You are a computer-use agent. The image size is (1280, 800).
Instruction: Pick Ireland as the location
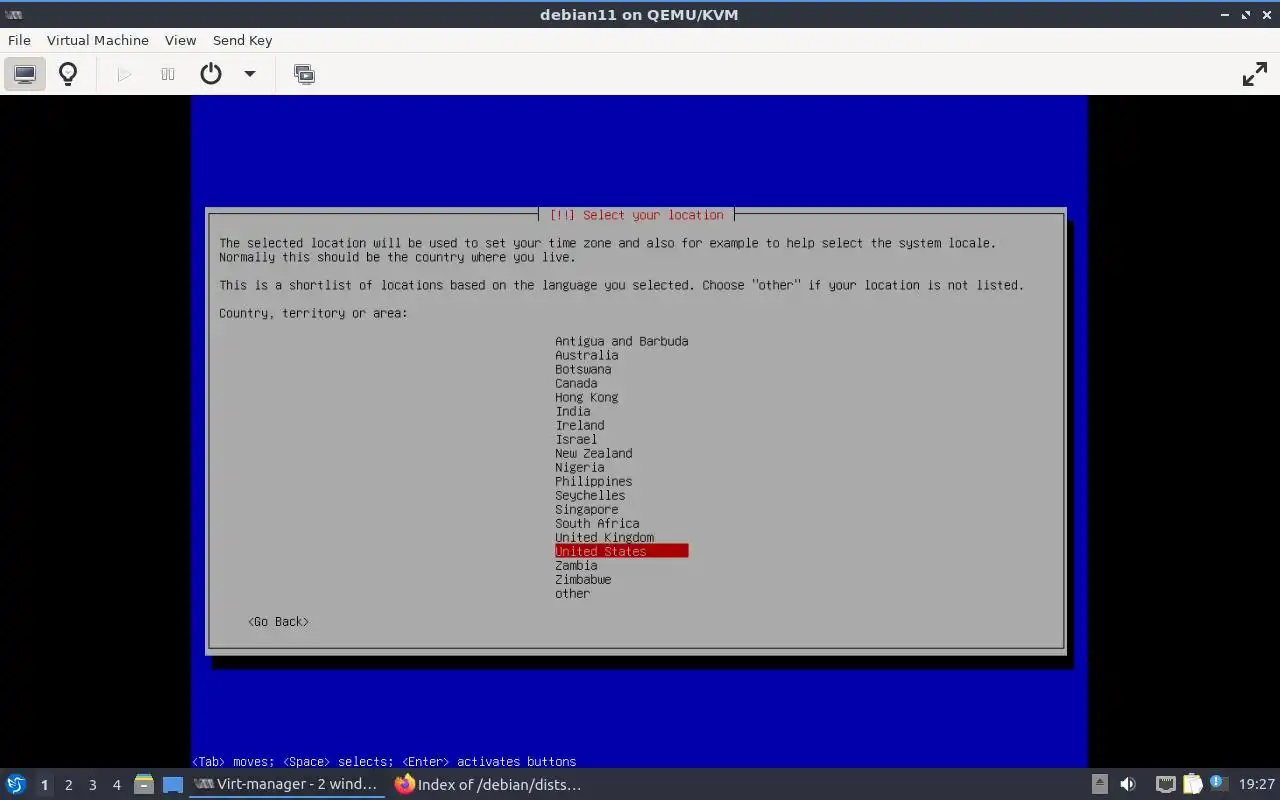point(579,425)
